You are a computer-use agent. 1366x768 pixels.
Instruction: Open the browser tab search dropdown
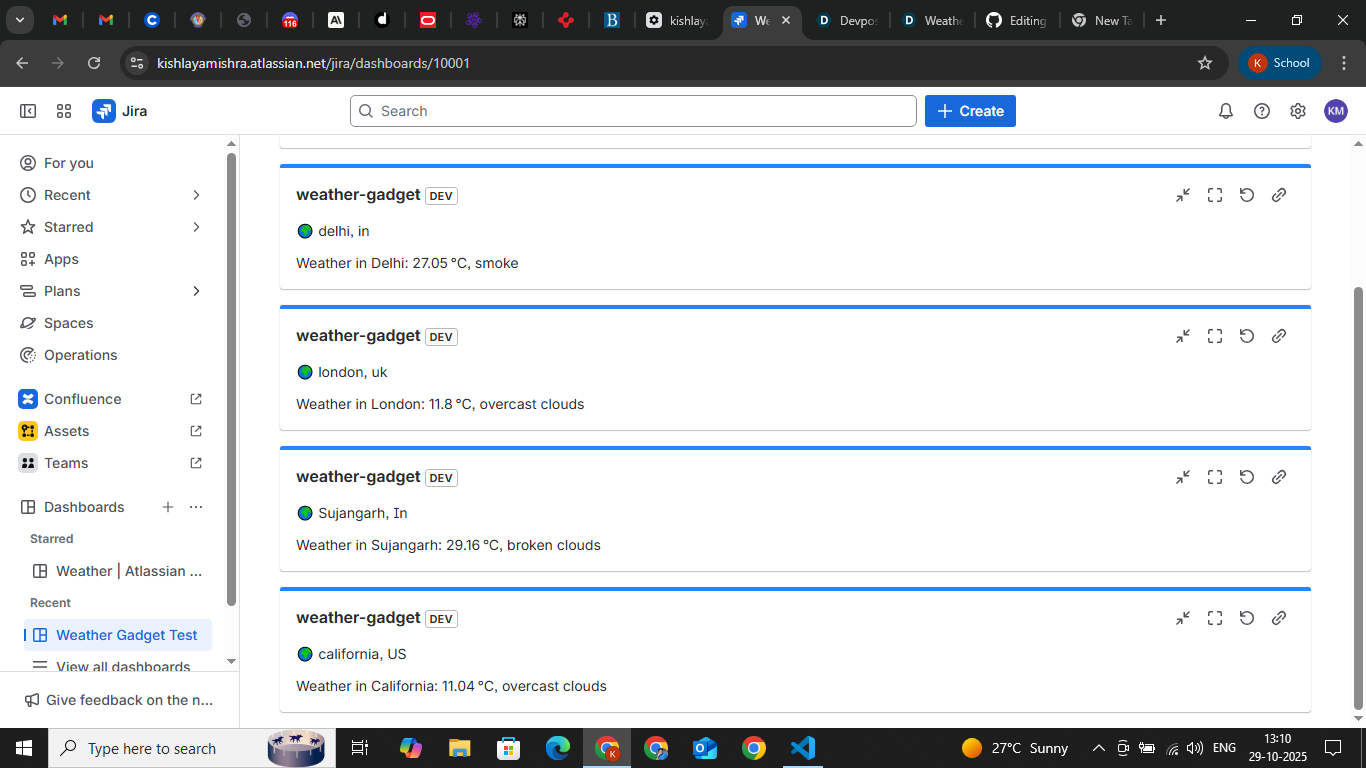(20, 20)
